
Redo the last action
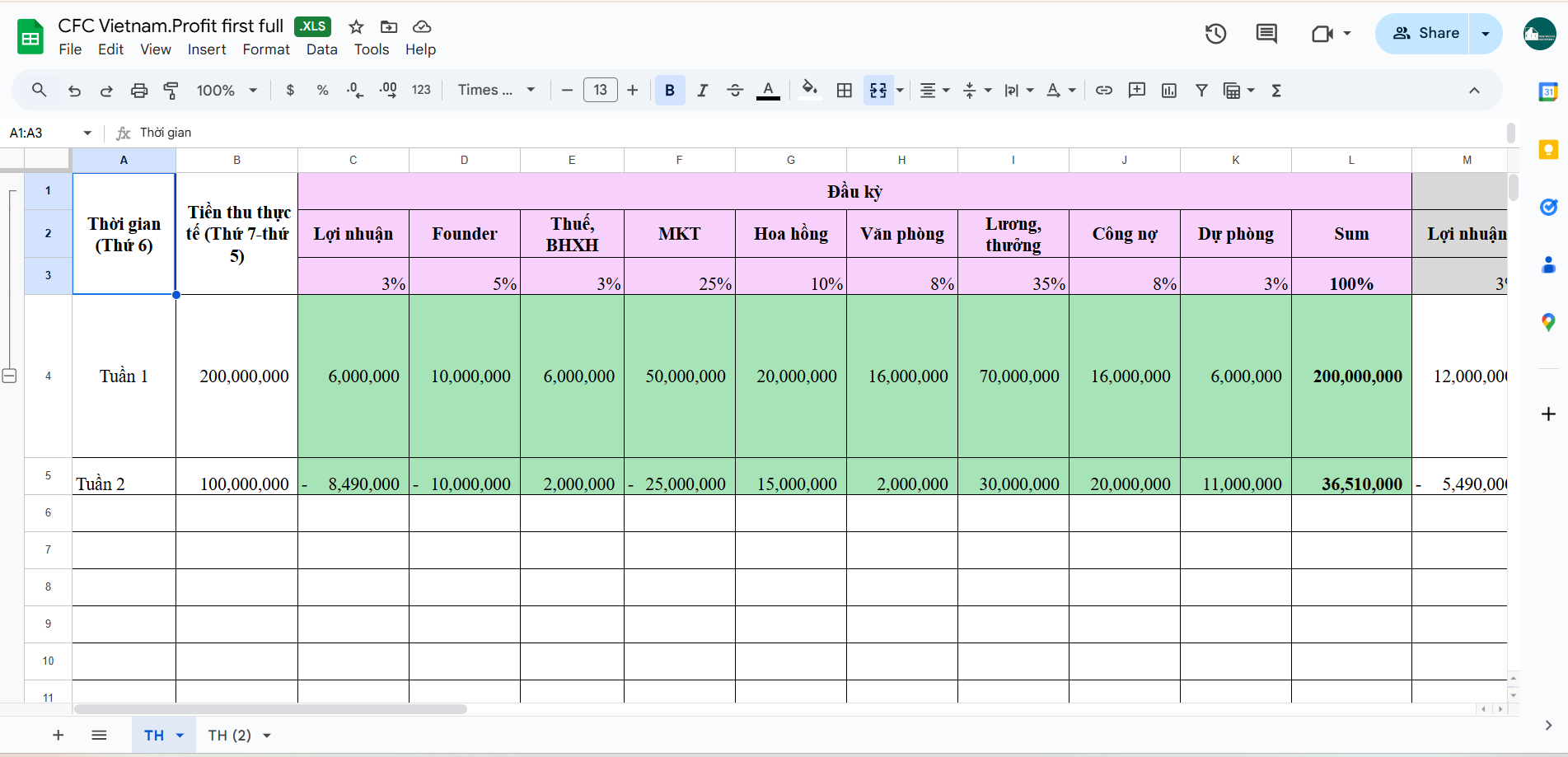coord(106,91)
